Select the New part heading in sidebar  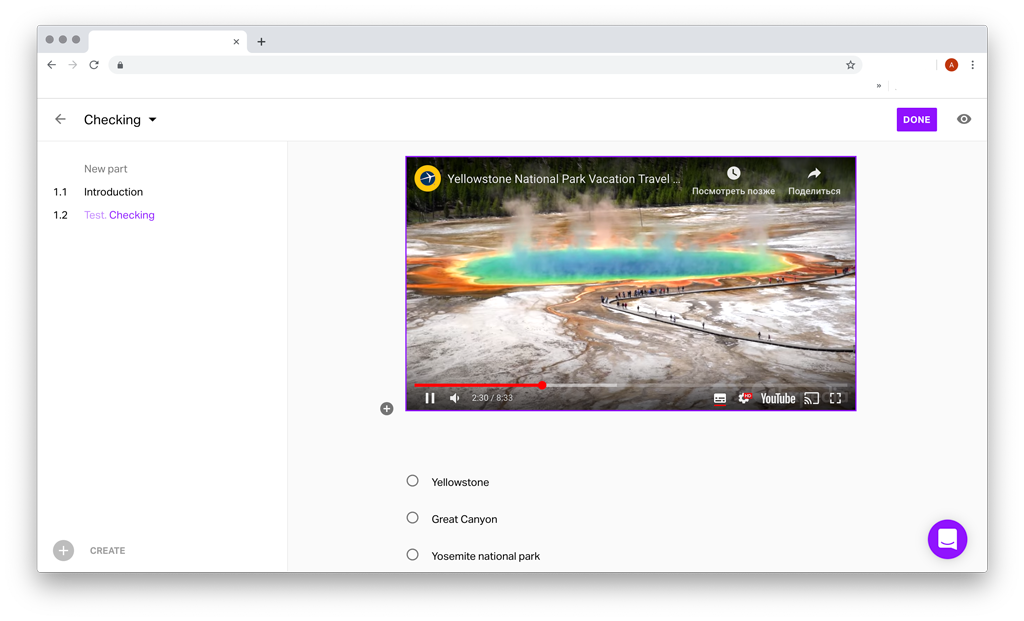click(x=105, y=168)
